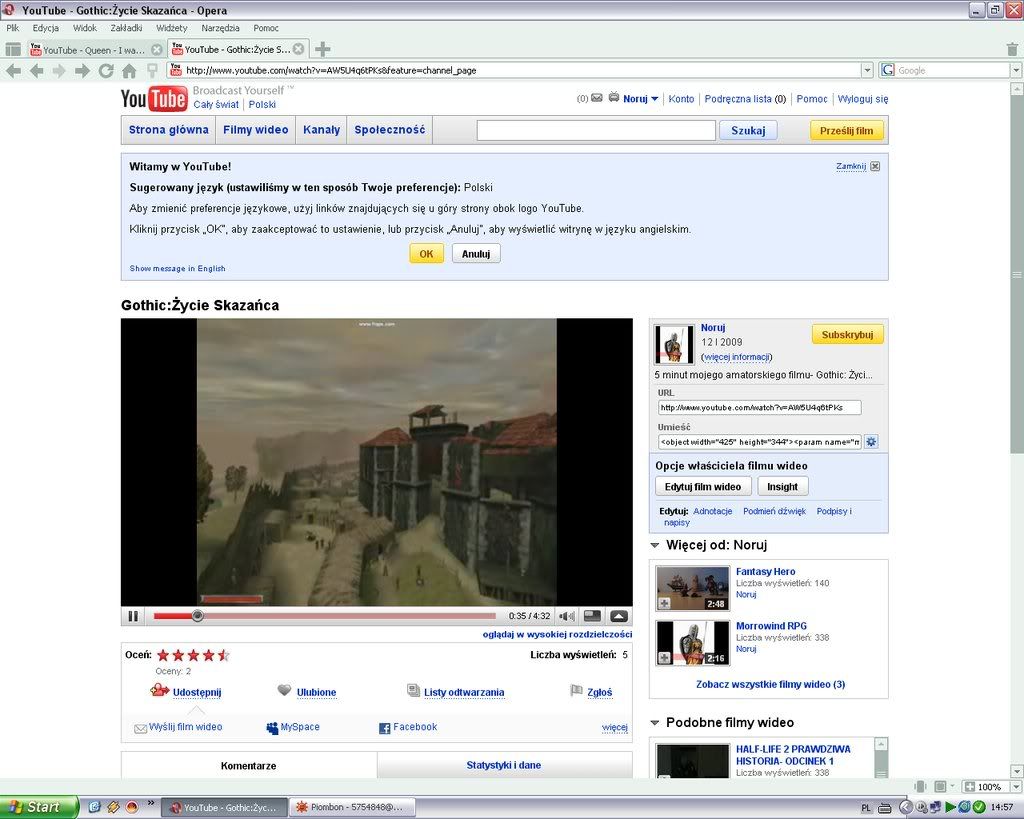Cancel language setting with Anuluj button
This screenshot has height=819, width=1024.
(x=476, y=253)
